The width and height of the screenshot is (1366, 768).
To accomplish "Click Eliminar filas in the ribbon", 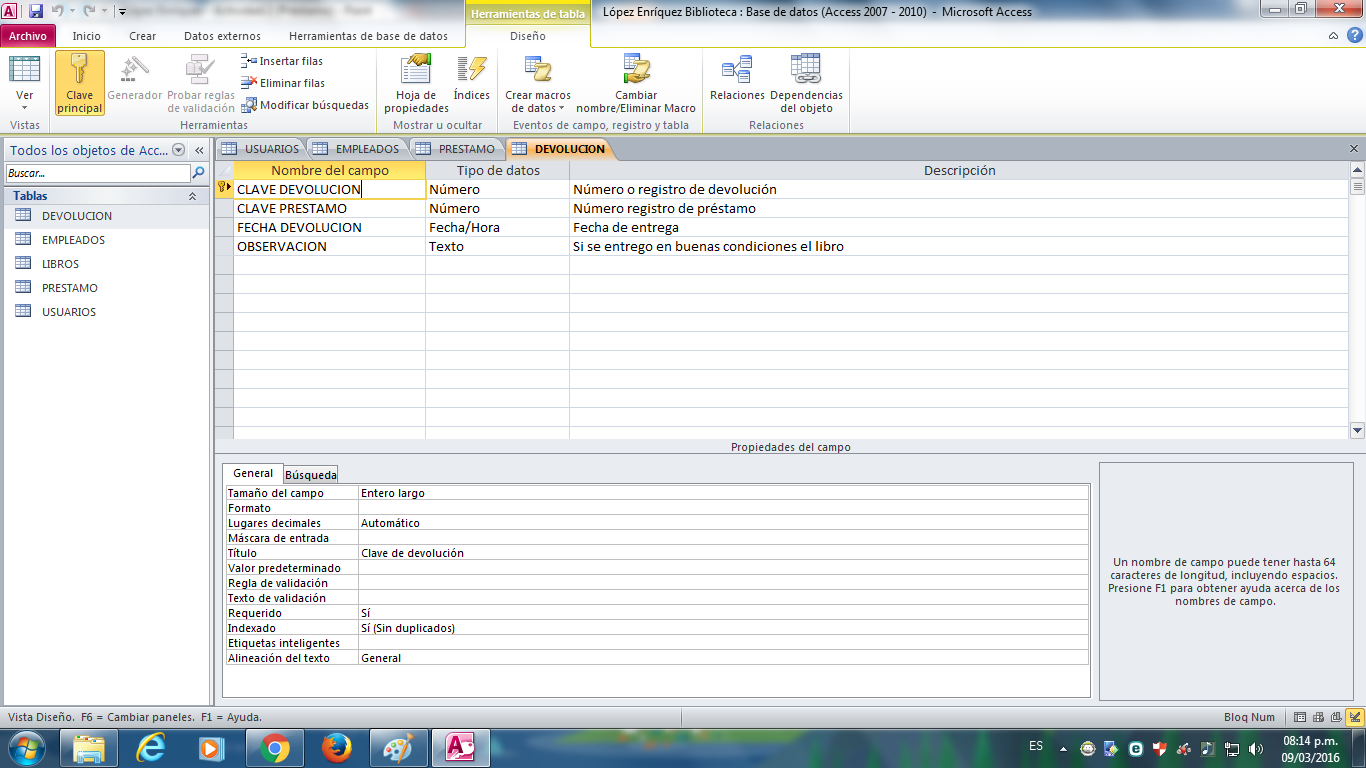I will click(x=283, y=83).
